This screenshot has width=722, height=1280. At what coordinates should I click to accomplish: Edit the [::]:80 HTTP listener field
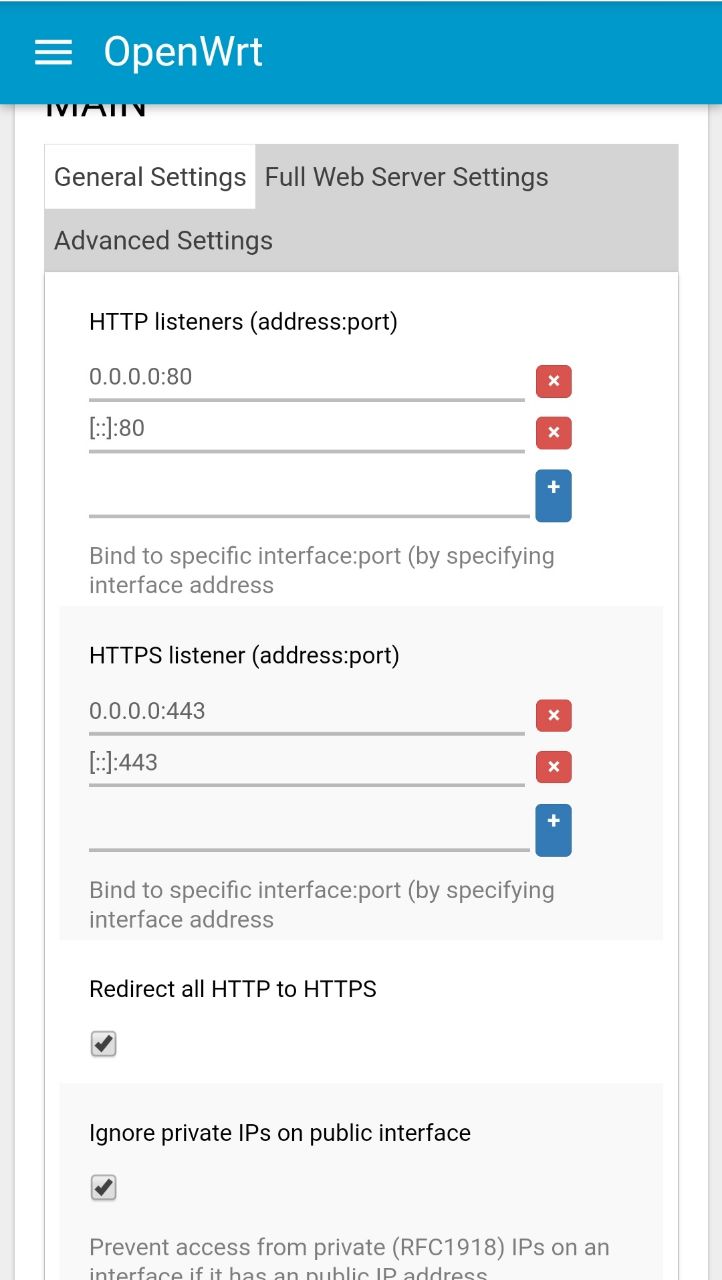coord(307,430)
